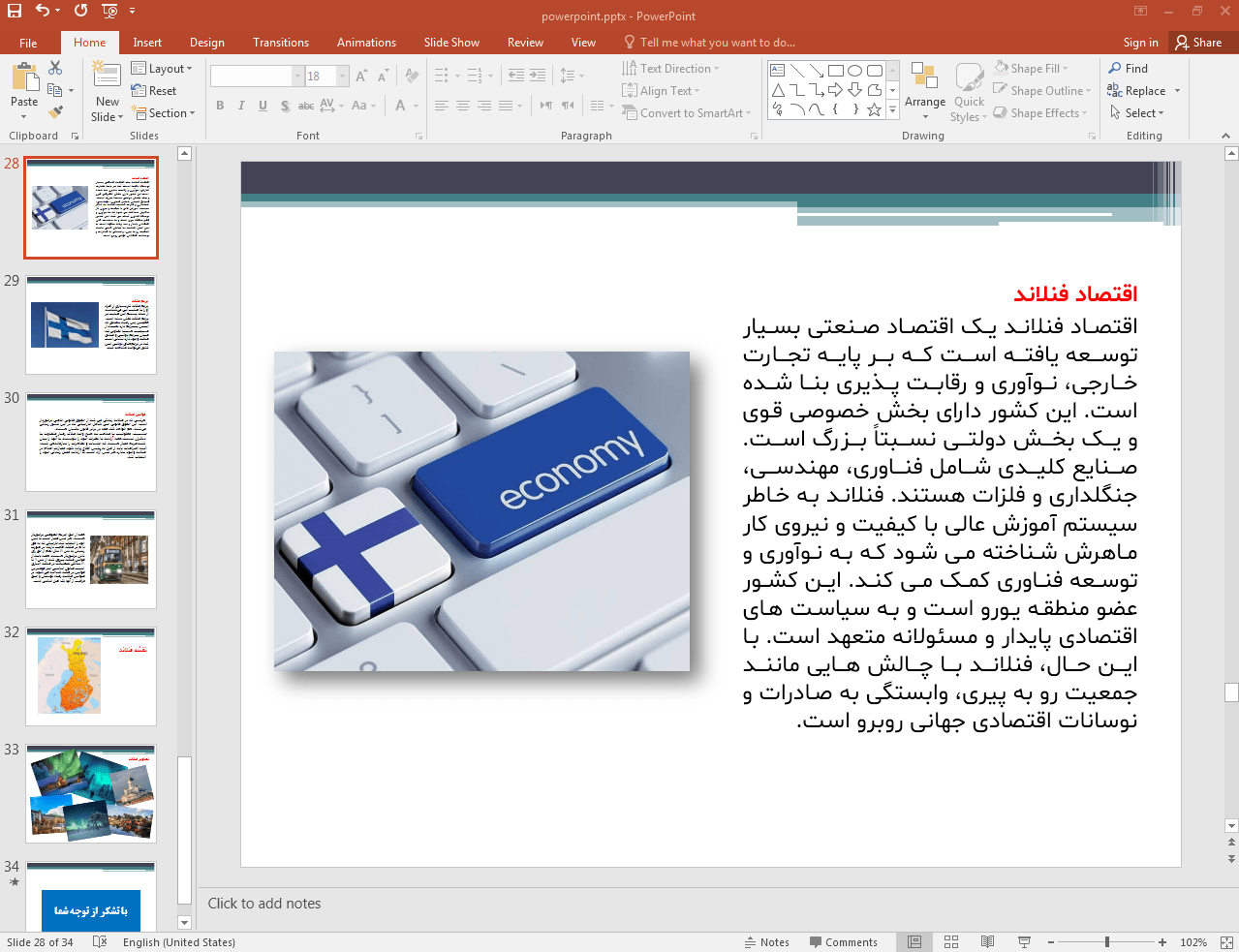Screen dimensions: 1239x952
Task: Switch to Reading View icon
Action: (987, 942)
